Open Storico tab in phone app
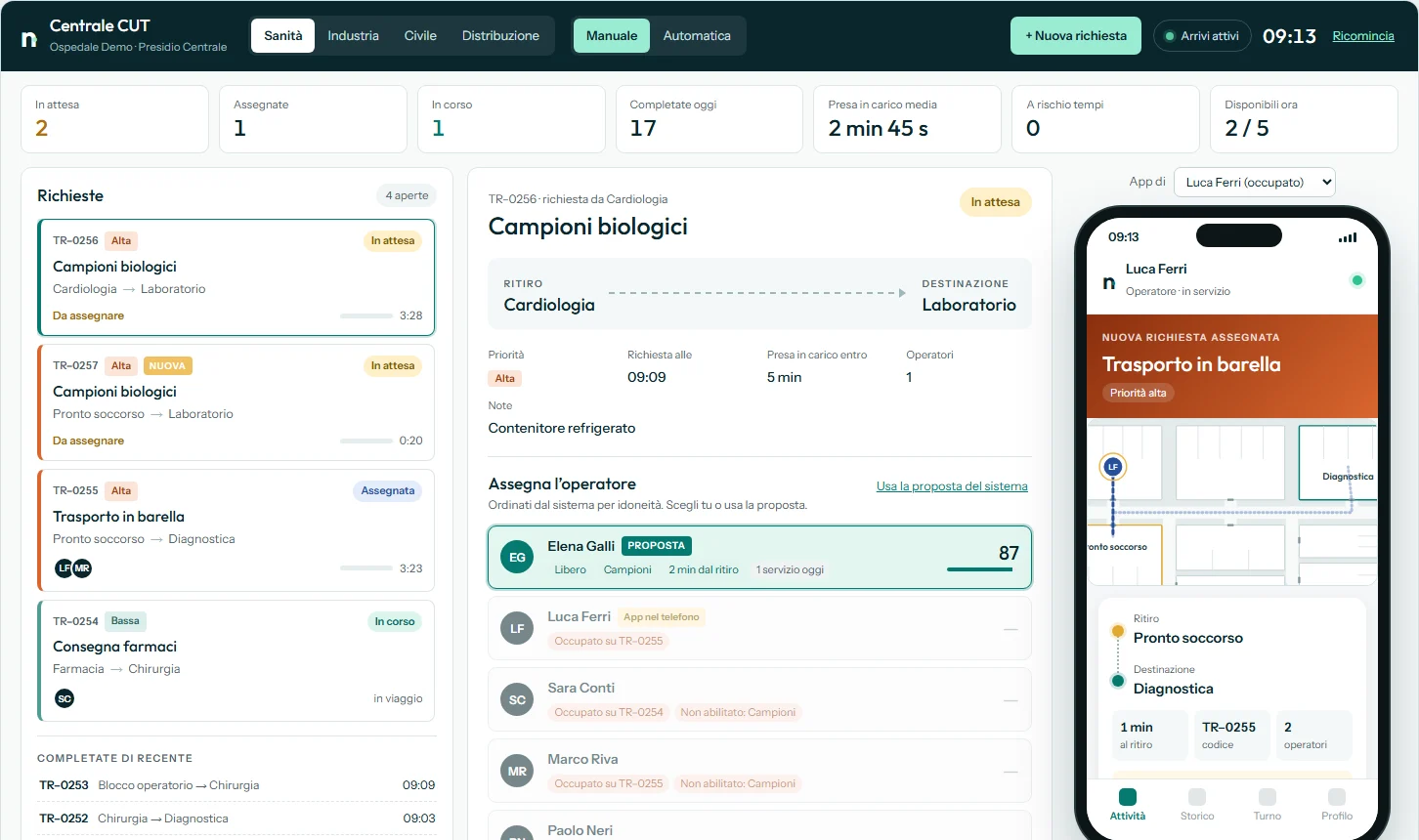 (x=1197, y=805)
